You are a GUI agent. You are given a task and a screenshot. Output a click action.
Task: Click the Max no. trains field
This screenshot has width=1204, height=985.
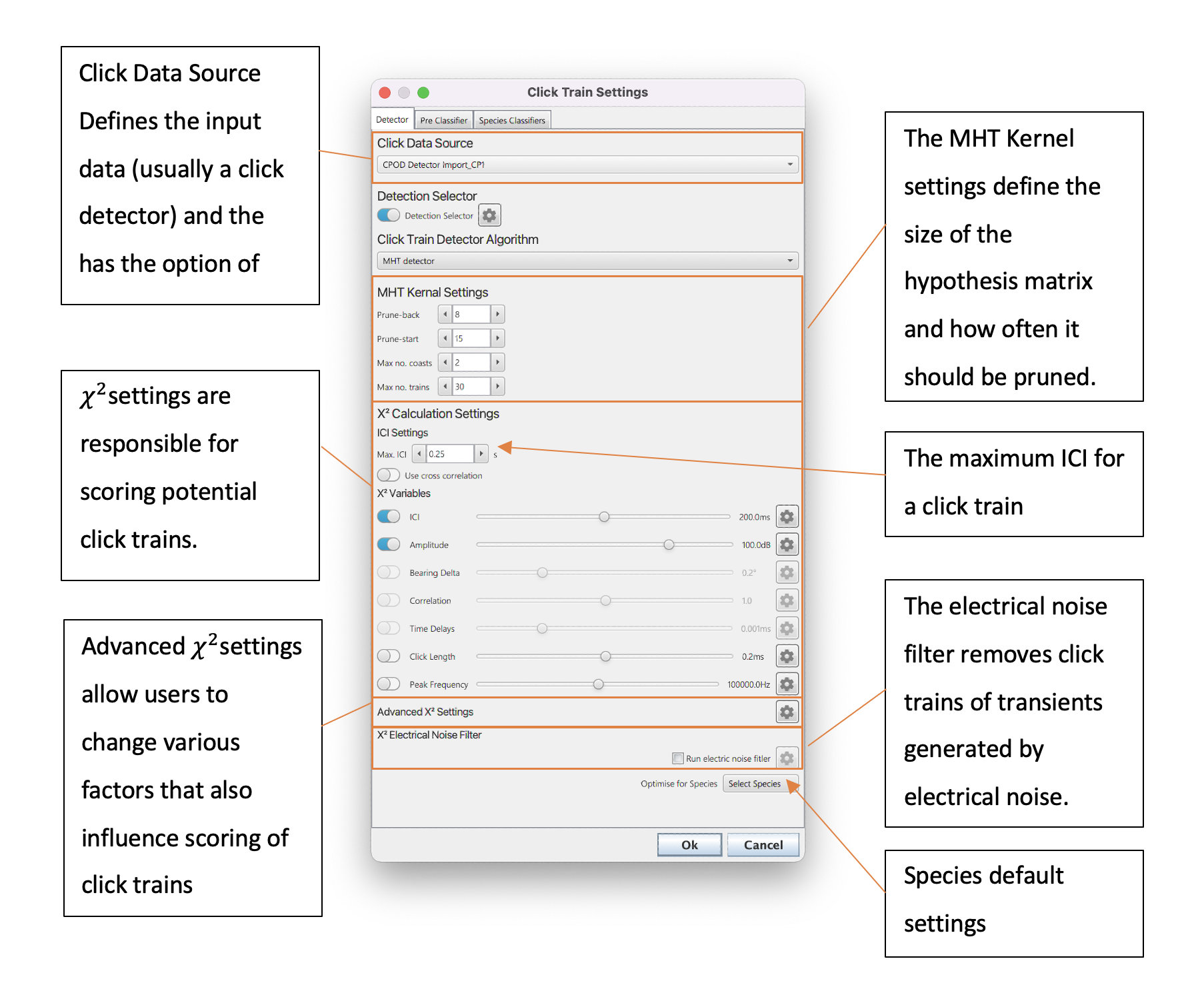tap(471, 386)
